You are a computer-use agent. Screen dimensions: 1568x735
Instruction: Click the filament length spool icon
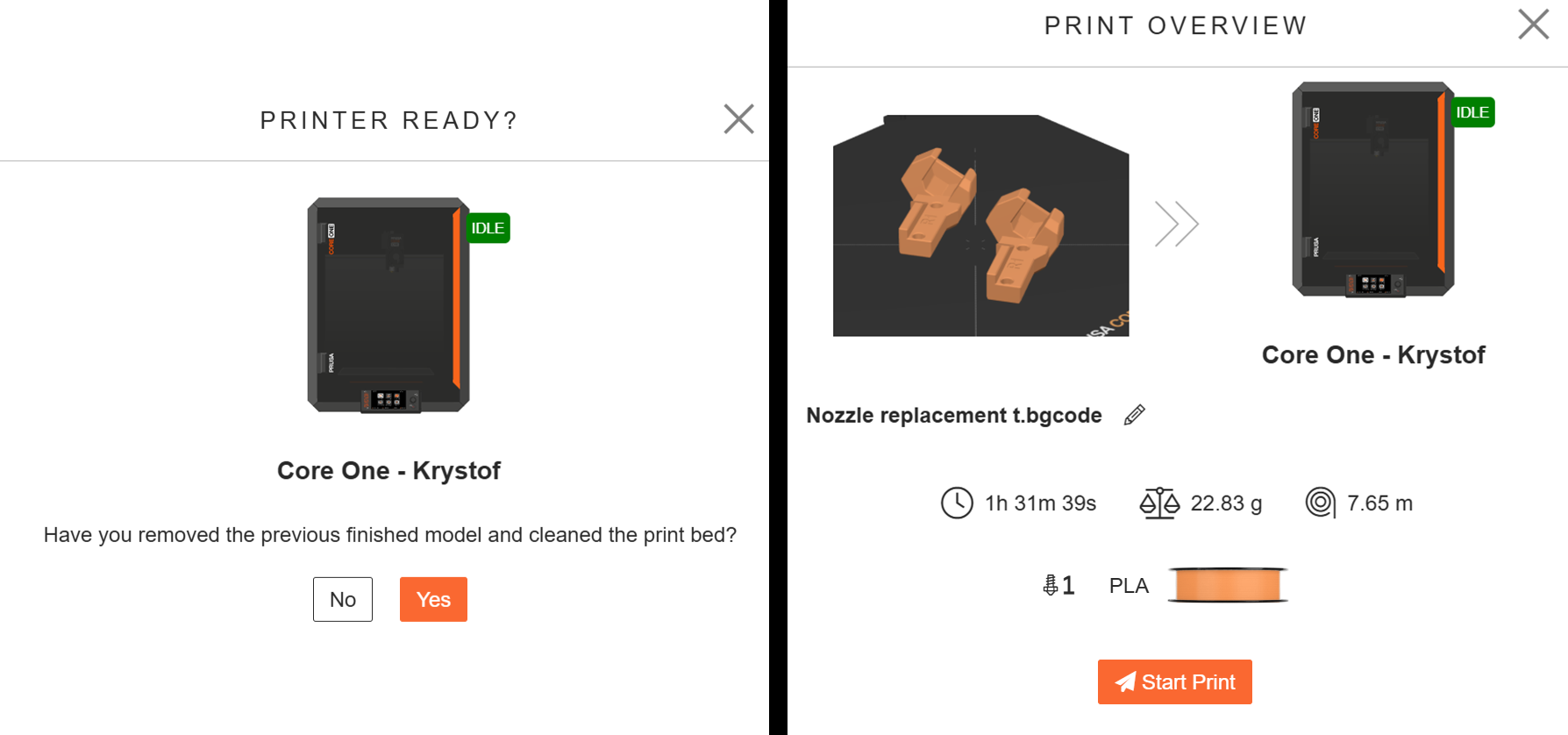(x=1320, y=503)
